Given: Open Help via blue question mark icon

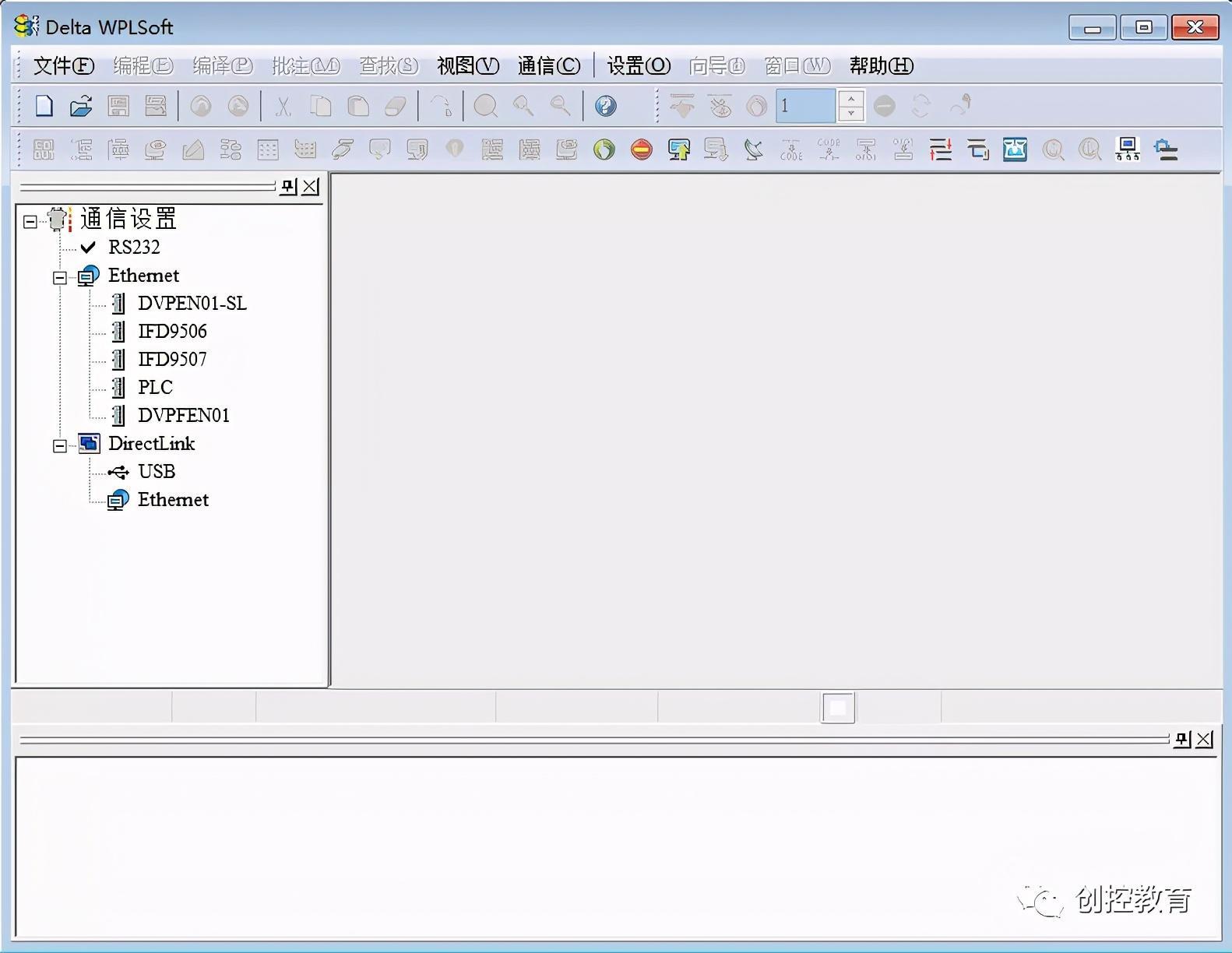Looking at the screenshot, I should click(x=605, y=106).
